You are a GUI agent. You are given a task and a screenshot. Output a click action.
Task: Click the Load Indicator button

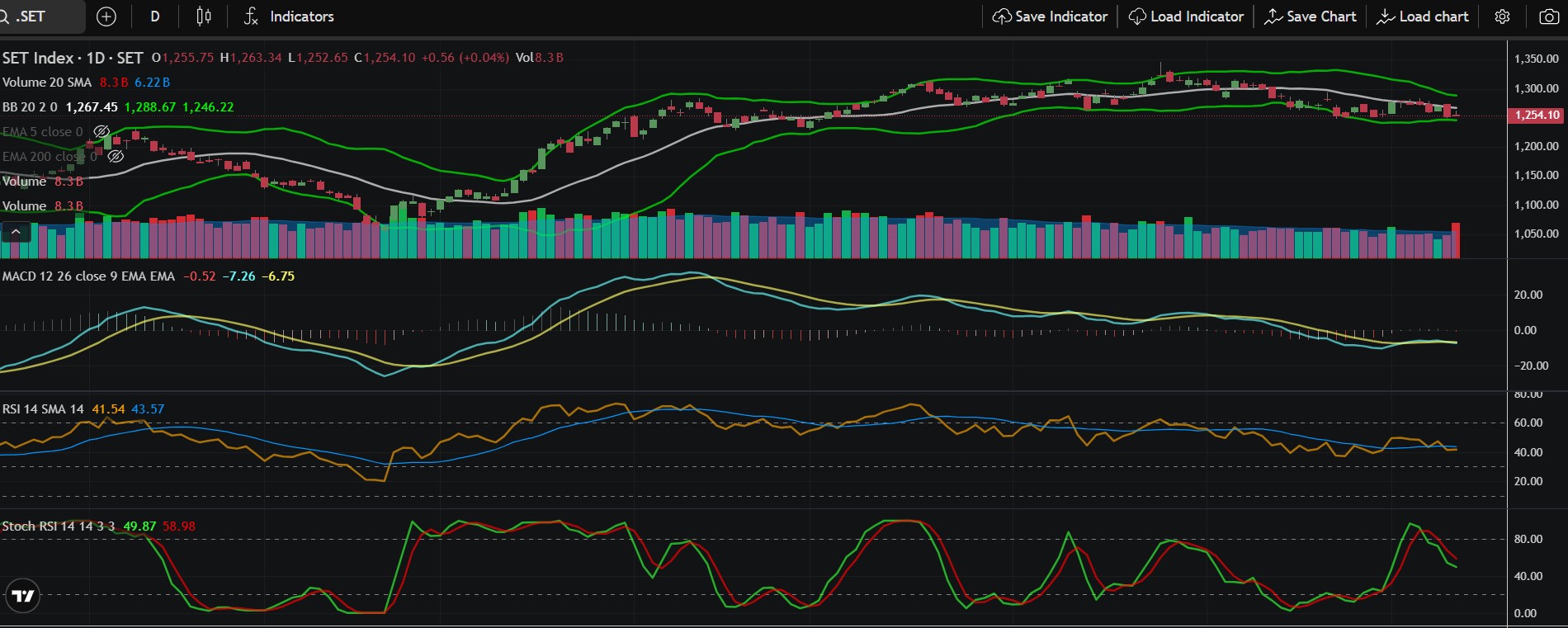(1186, 17)
